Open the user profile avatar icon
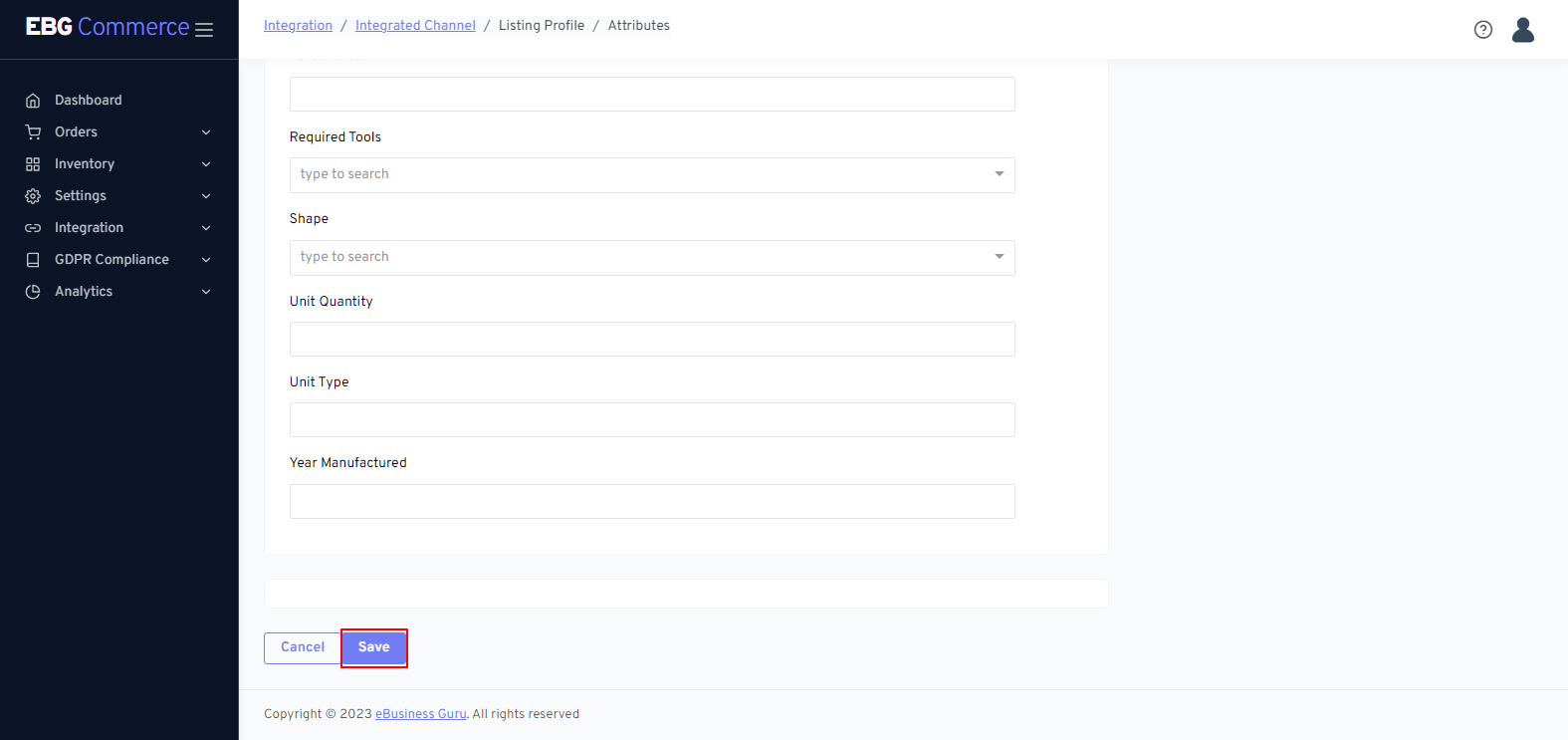This screenshot has width=1568, height=740. 1522,30
